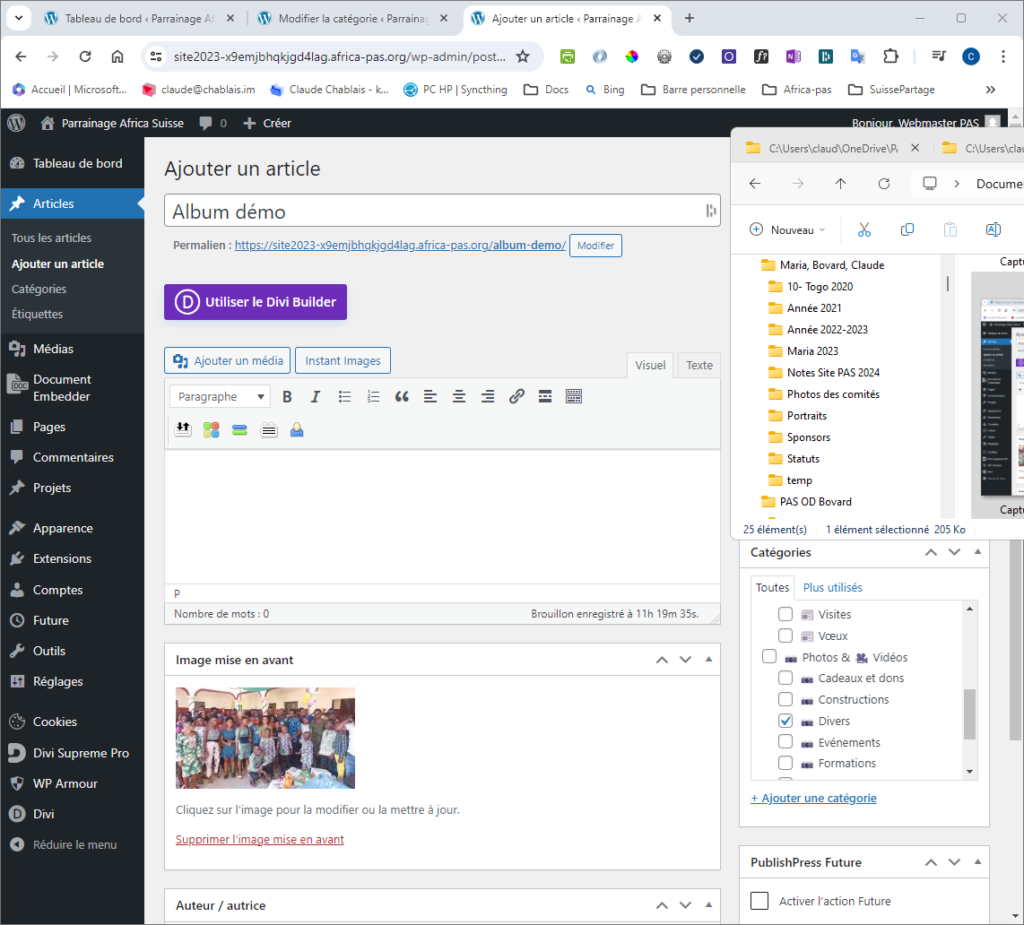
Task: Collapse the Image mise en avant panel
Action: (x=709, y=660)
